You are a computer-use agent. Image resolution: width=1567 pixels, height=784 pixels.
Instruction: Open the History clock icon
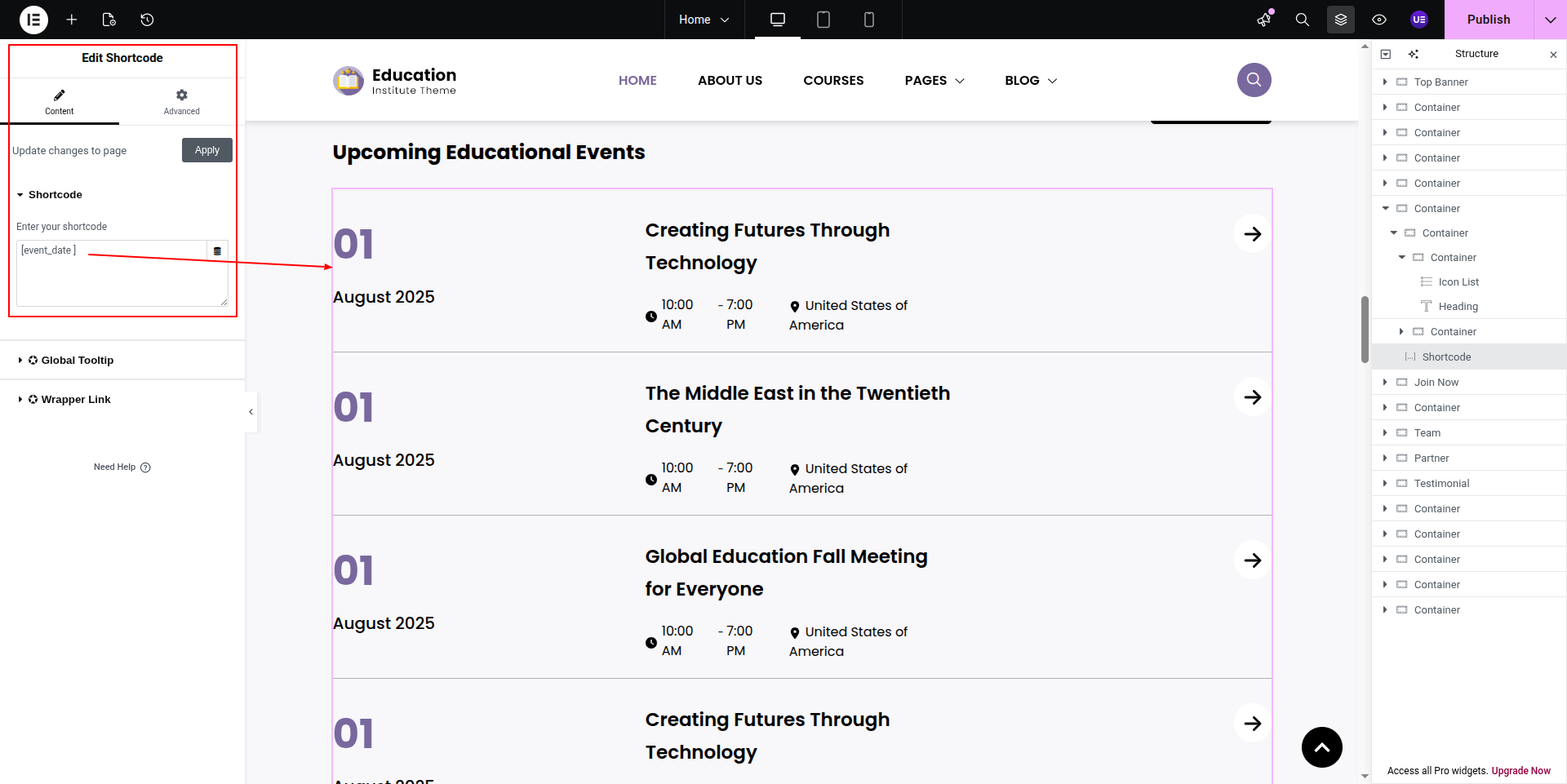click(147, 20)
